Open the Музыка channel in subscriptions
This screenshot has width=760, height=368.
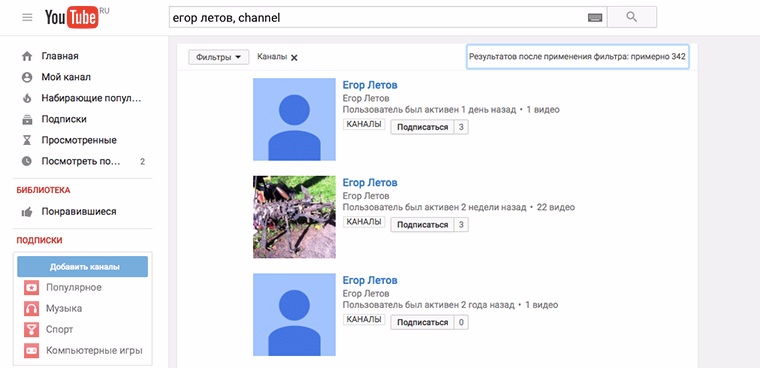[64, 308]
